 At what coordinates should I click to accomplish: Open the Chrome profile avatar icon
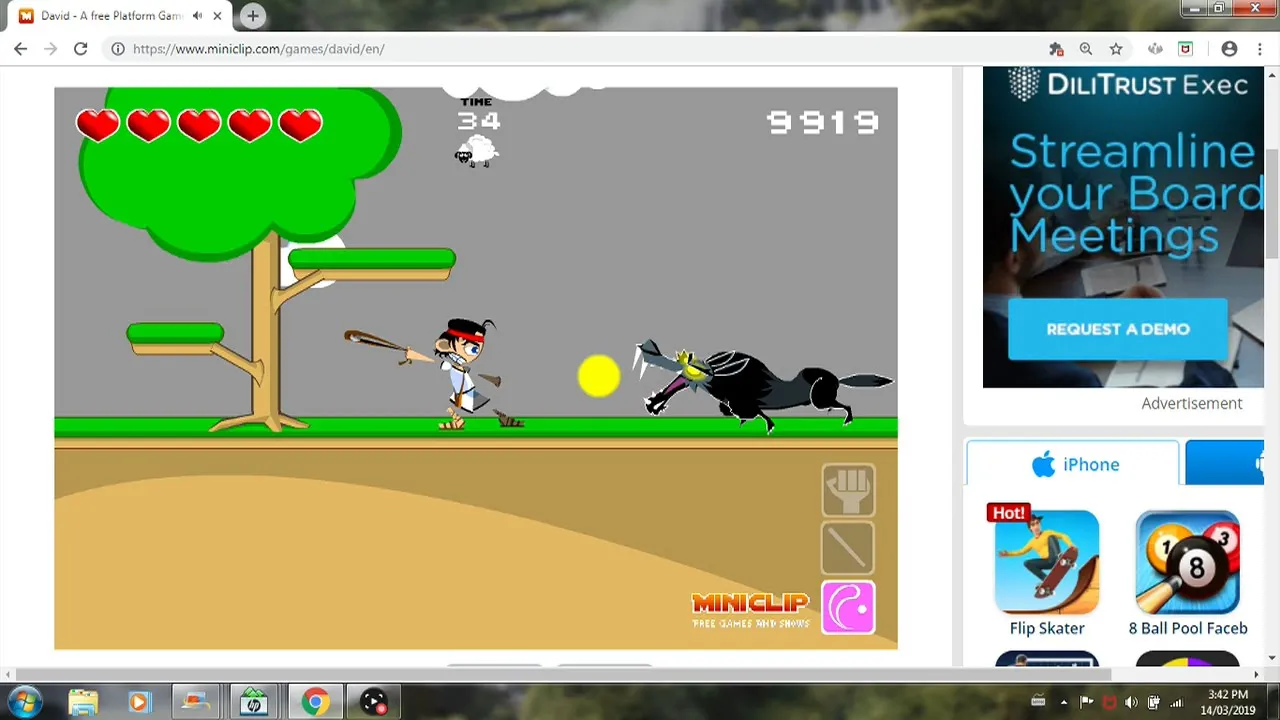pyautogui.click(x=1230, y=49)
